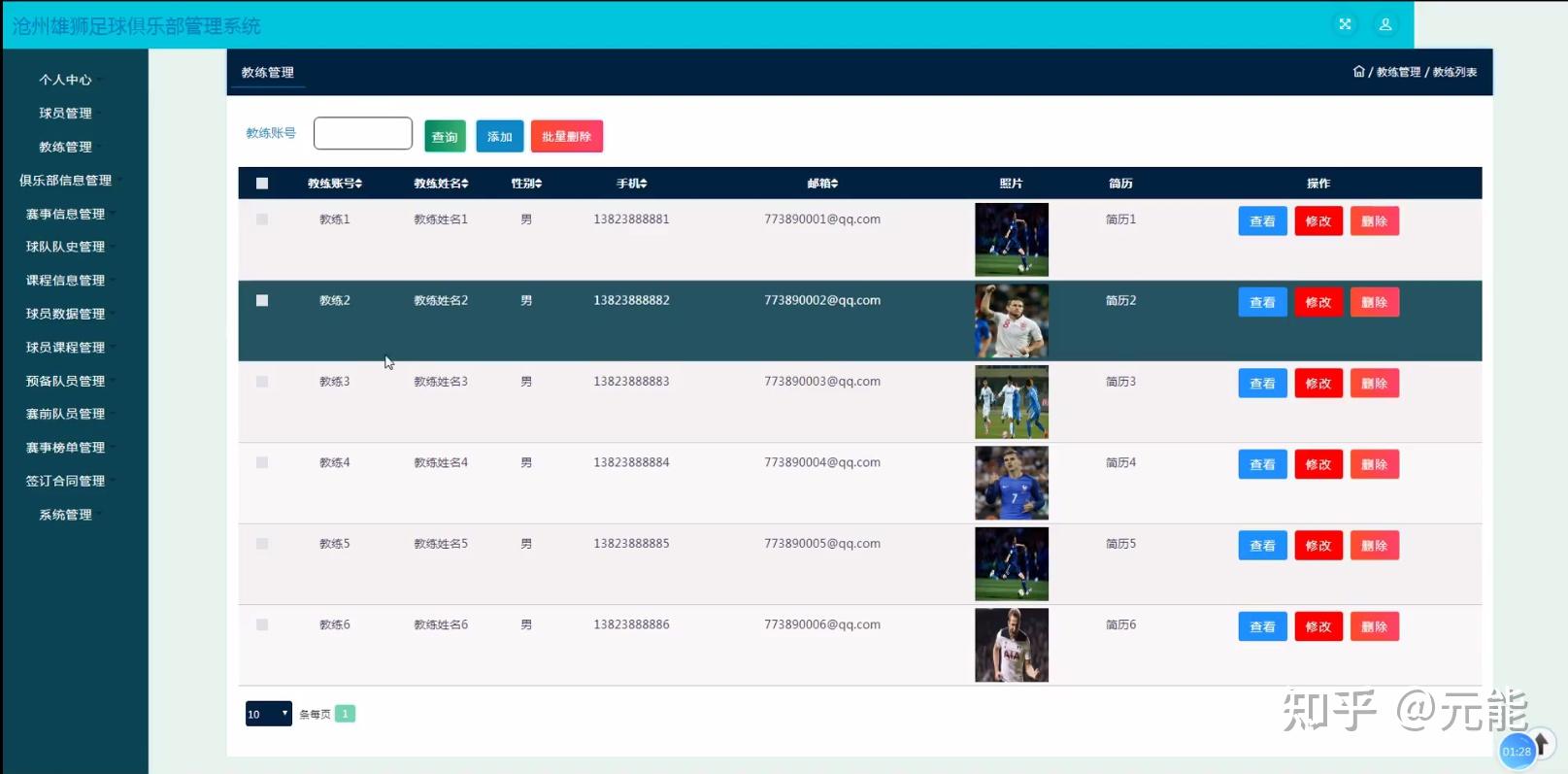Sort by 教练姓名 column arrows
This screenshot has width=1568, height=774.
click(465, 184)
